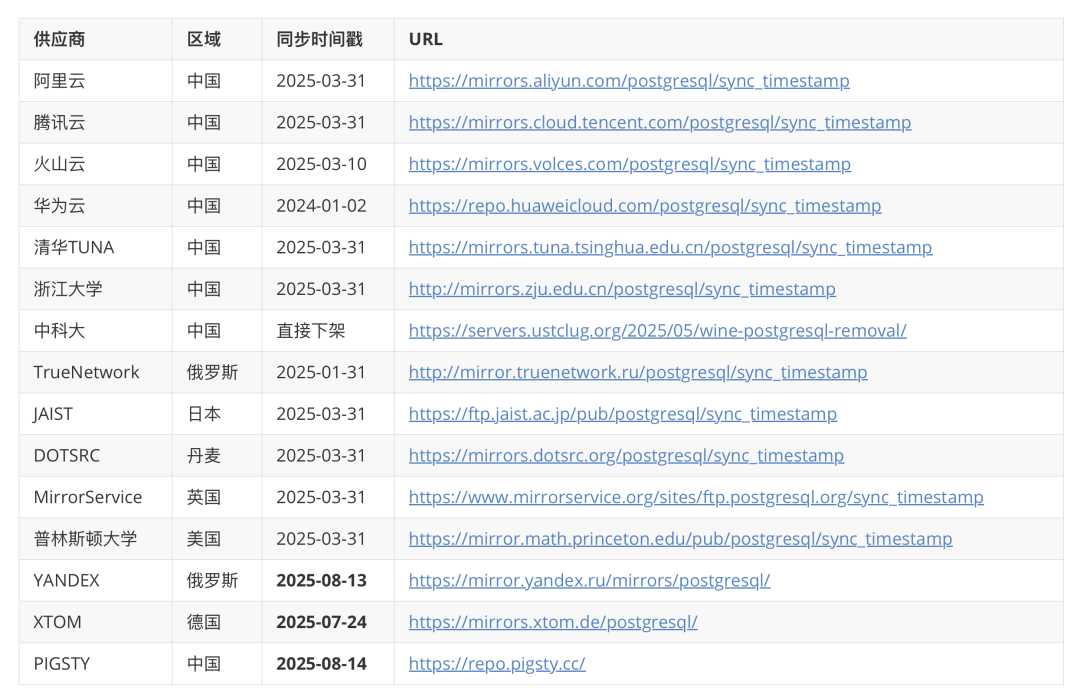The width and height of the screenshot is (1080, 694).
Task: Click the bold 2025-07-24 timestamp
Action: (321, 622)
